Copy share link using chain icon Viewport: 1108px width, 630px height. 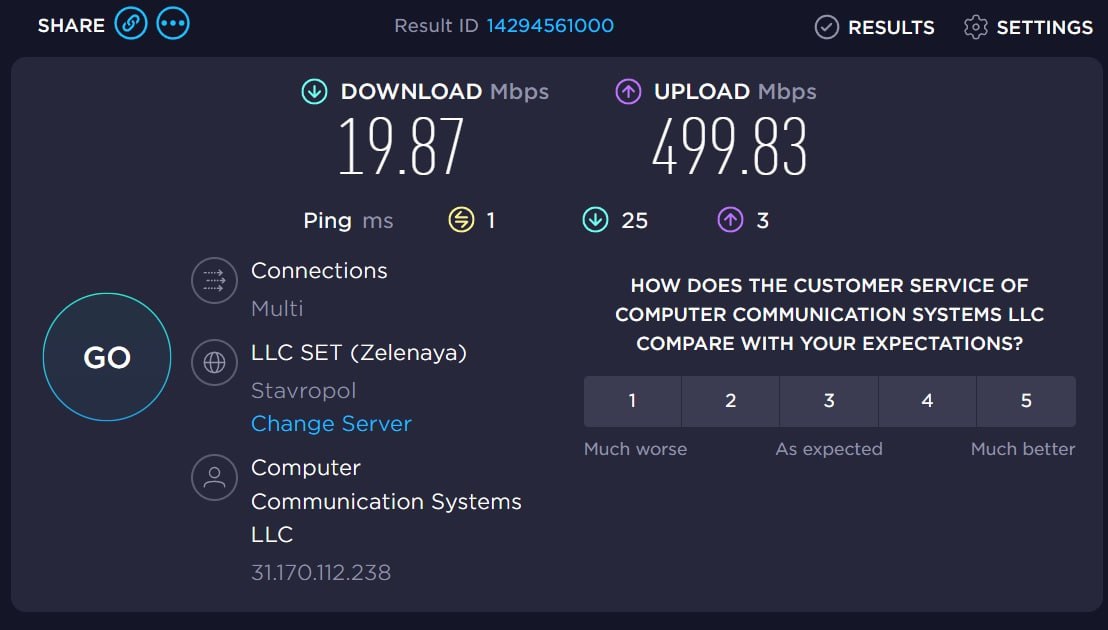click(131, 24)
